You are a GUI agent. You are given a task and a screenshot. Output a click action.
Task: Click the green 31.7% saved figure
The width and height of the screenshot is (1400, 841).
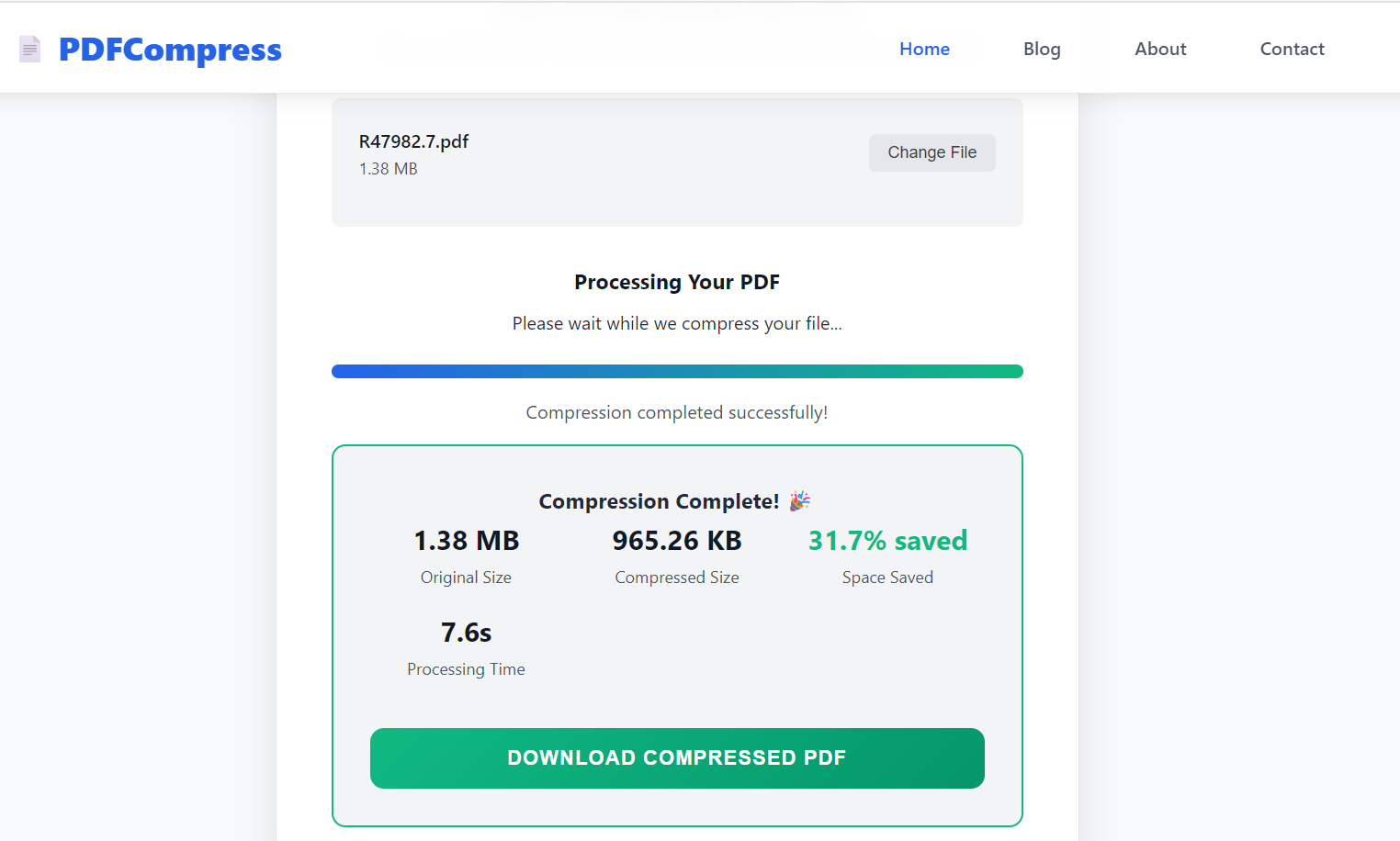coord(887,541)
